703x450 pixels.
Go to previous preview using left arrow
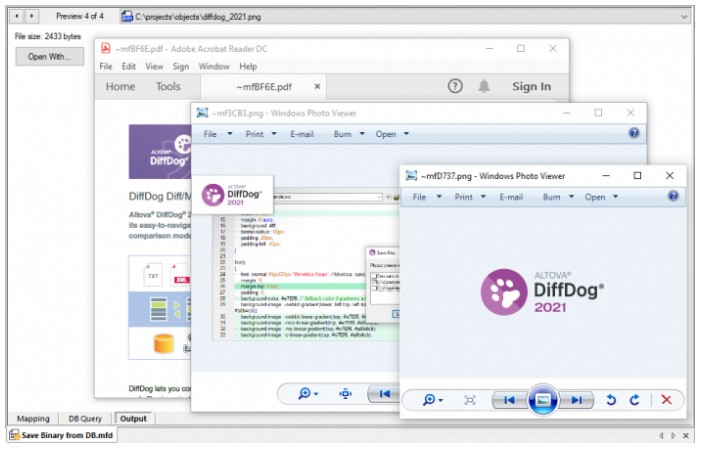[17, 17]
